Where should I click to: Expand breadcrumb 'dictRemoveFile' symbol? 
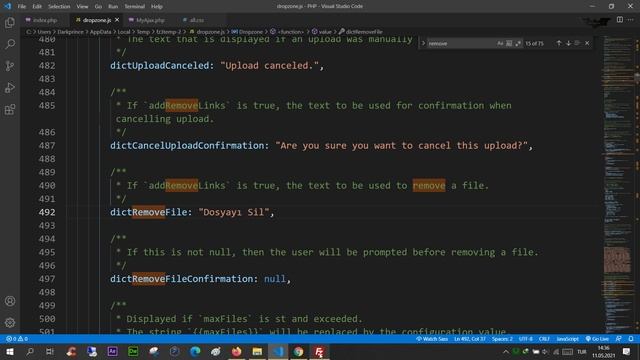[361, 31]
